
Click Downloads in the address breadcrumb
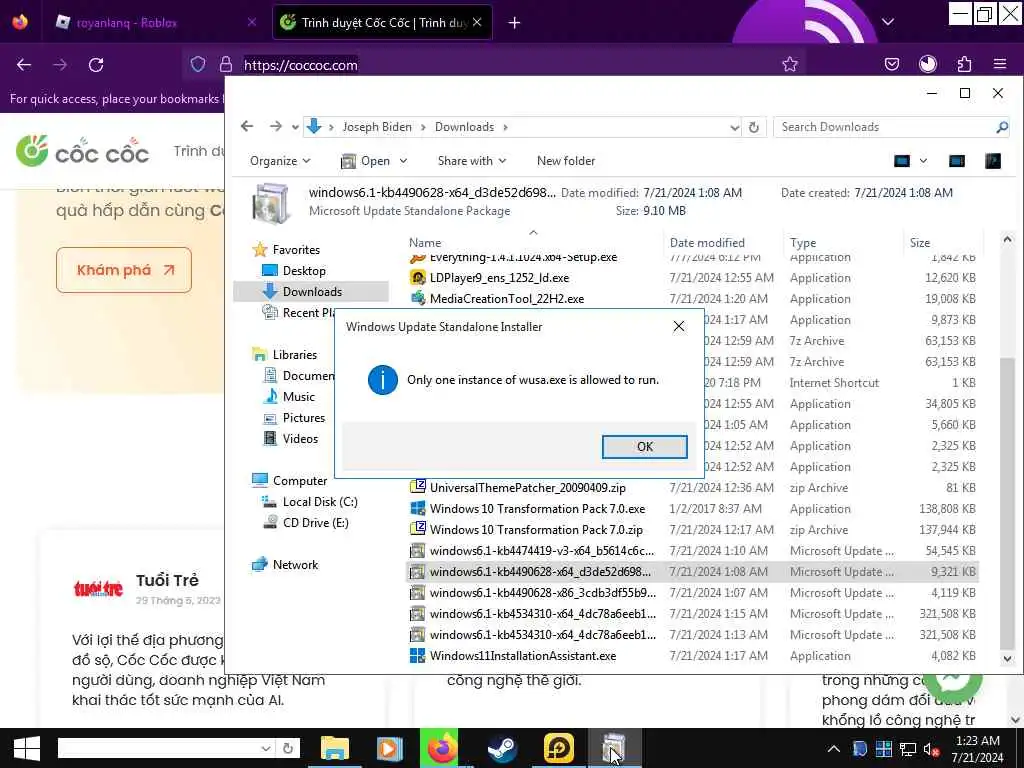click(x=464, y=127)
